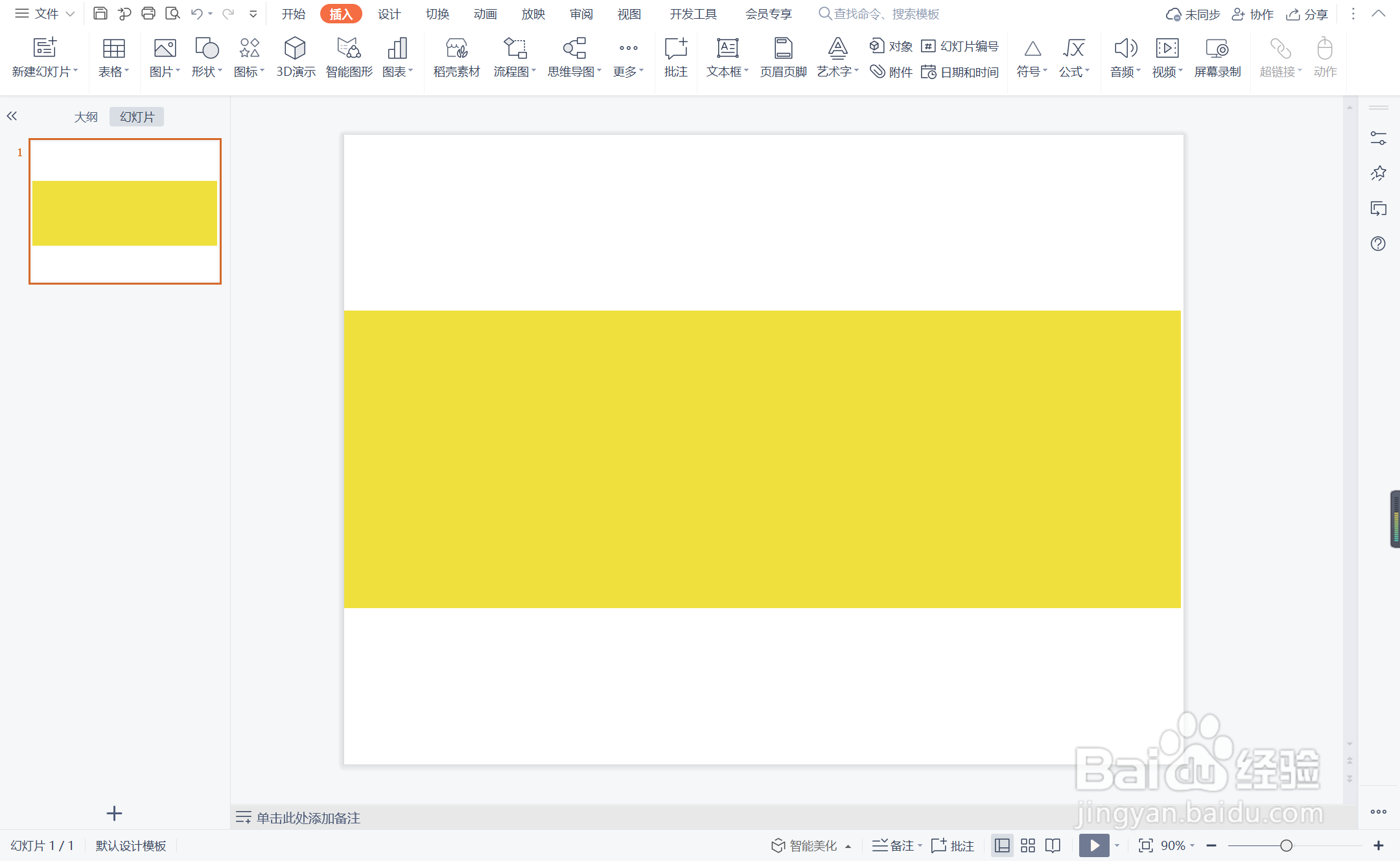
Task: Collapse the ribbon with the up caret
Action: click(1379, 14)
